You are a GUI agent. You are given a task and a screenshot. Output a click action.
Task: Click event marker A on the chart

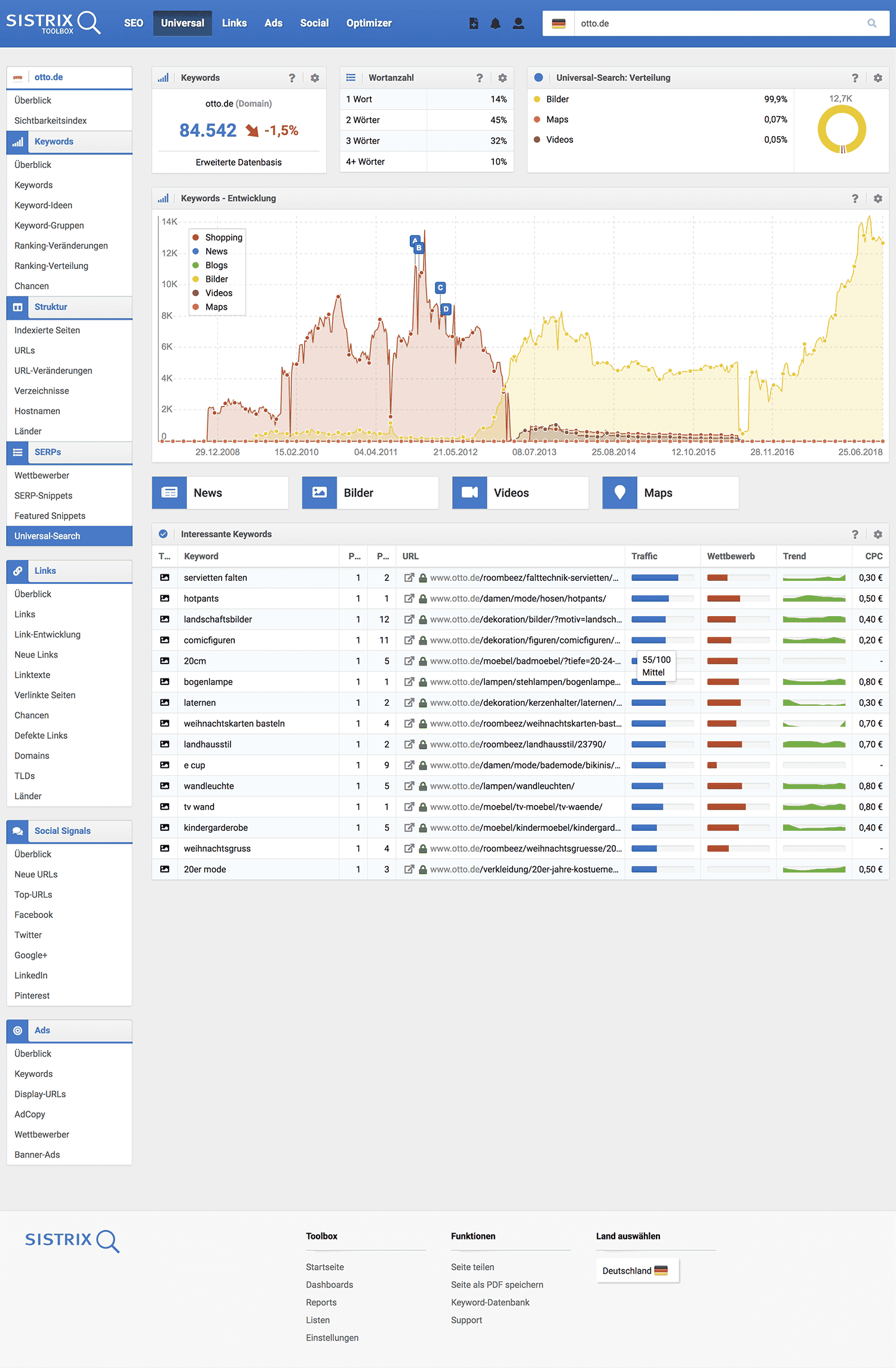415,240
